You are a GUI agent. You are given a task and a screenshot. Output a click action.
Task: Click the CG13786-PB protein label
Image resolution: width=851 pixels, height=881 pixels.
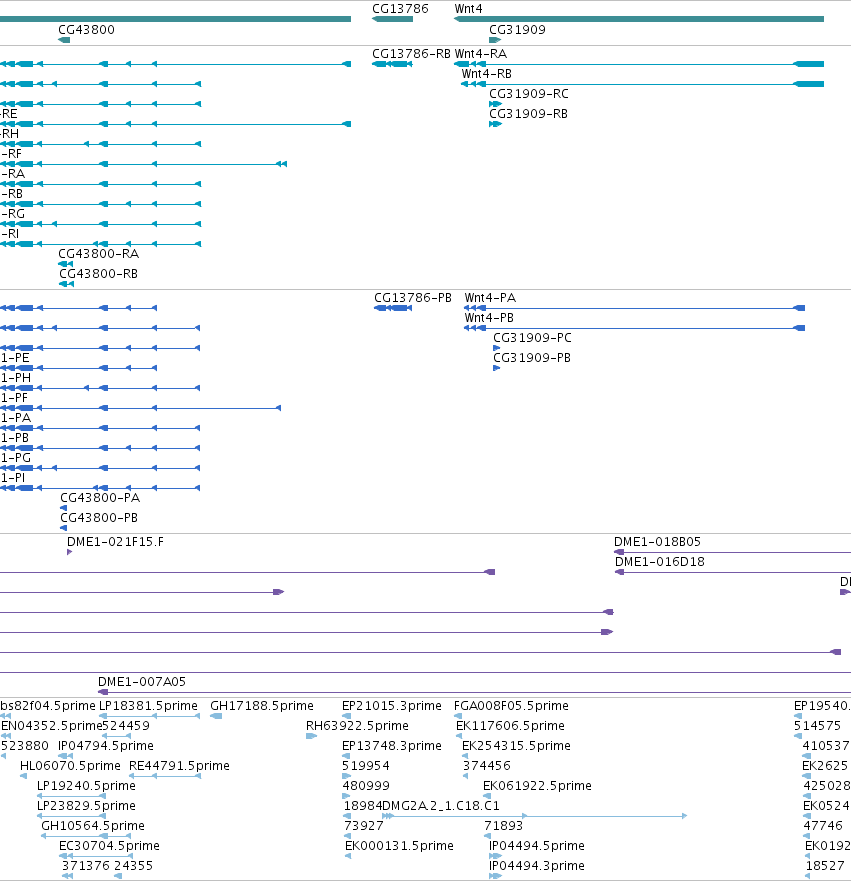coord(413,298)
